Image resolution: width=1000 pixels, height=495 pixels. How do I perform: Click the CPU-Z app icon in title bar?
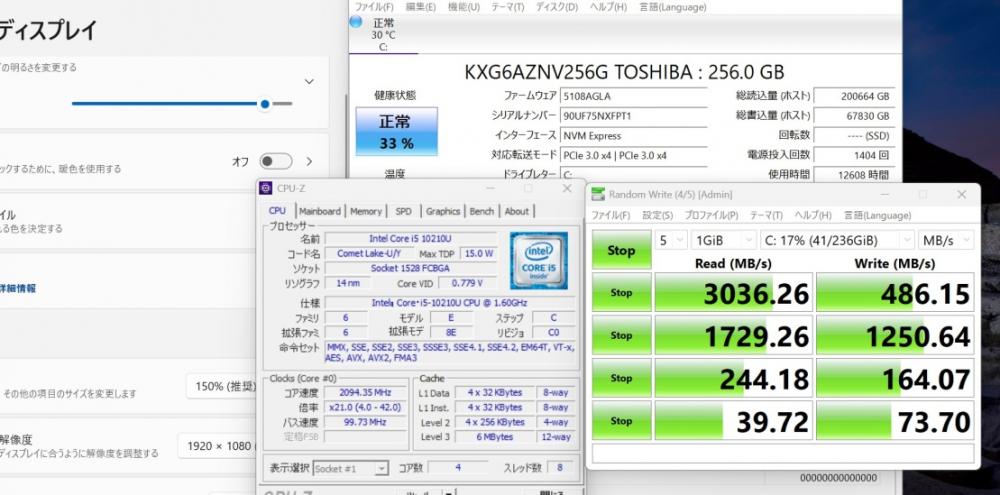coord(267,188)
